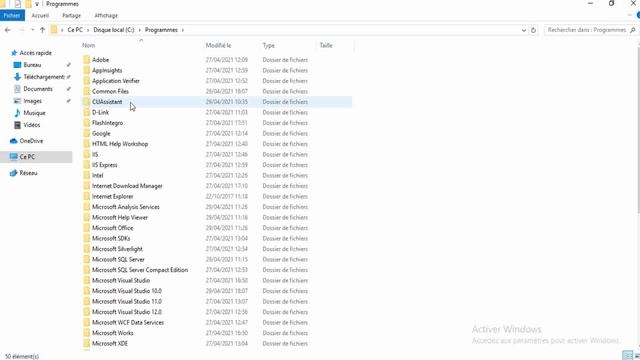Screen dimensions: 640x360
Task: Select the IIS Express folder icon
Action: click(87, 165)
